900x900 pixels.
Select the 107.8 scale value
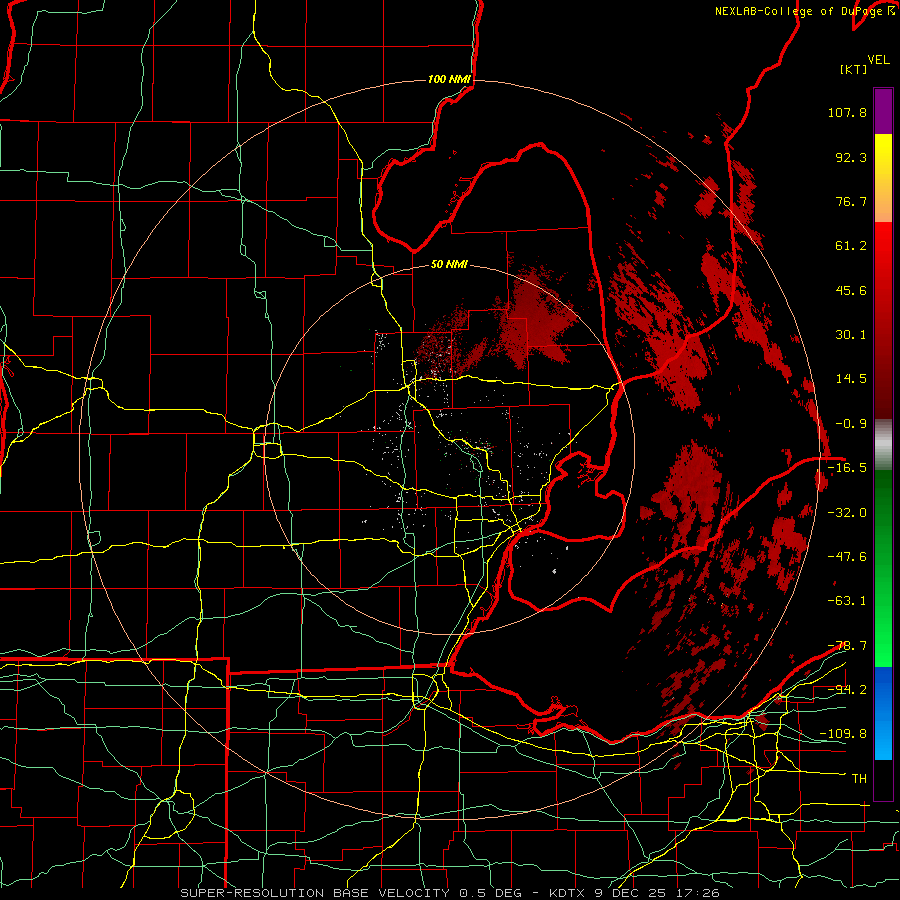[847, 112]
